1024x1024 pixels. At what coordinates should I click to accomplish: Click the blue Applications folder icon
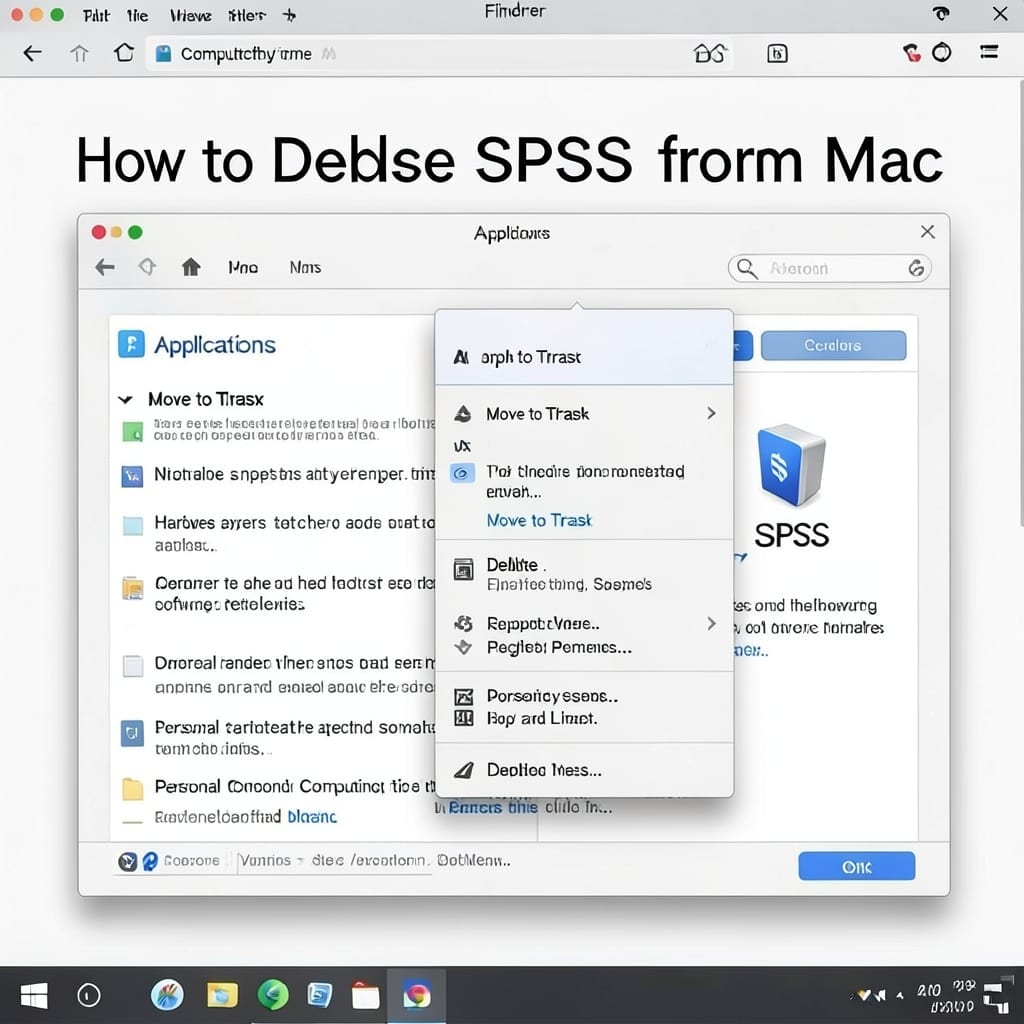(131, 344)
